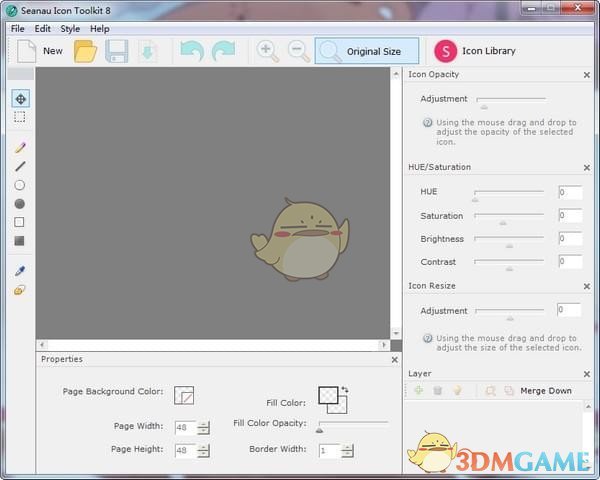The width and height of the screenshot is (600, 480).
Task: Click the Icon Resize value field
Action: click(x=569, y=310)
